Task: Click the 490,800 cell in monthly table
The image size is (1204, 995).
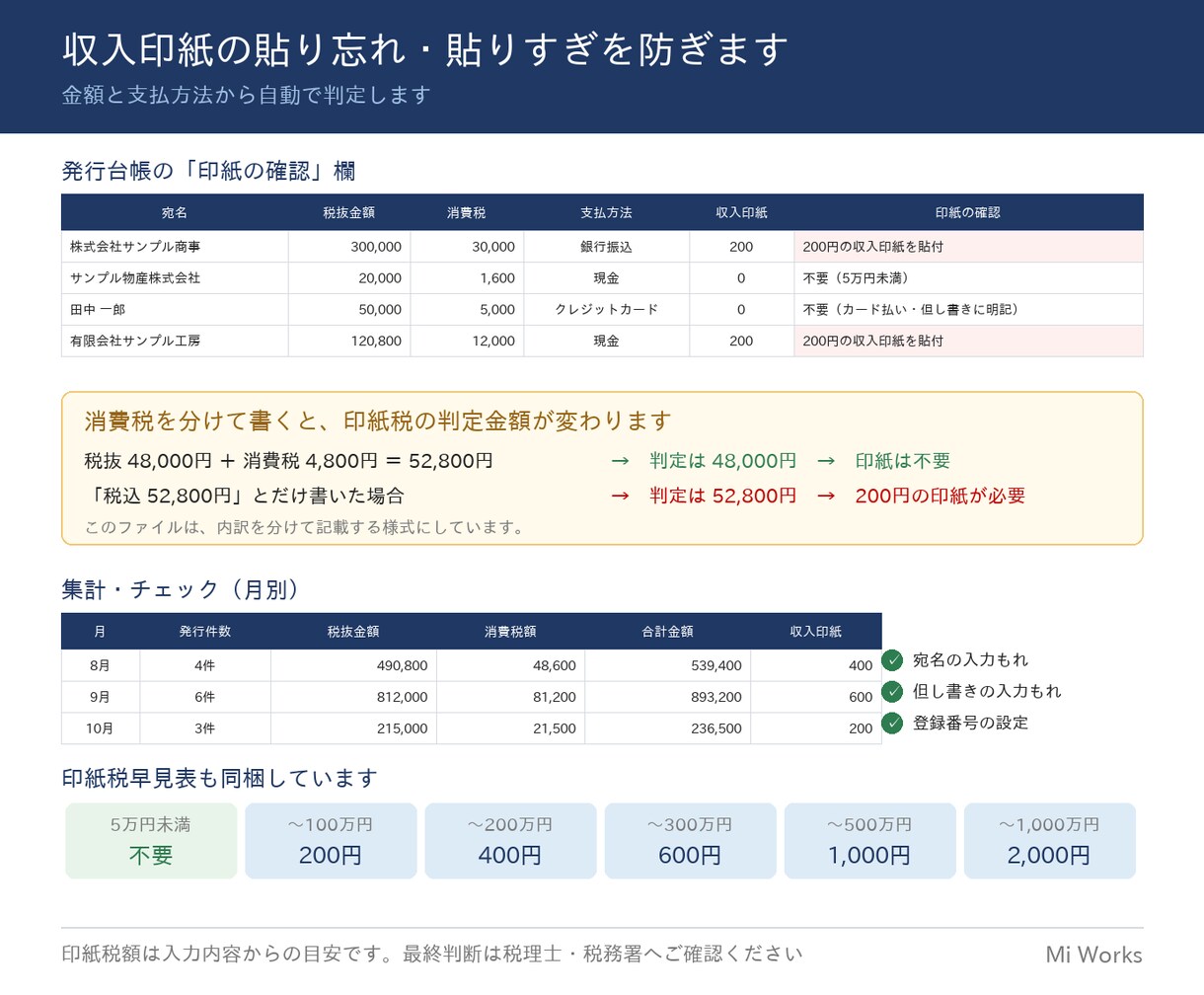Action: (x=353, y=665)
